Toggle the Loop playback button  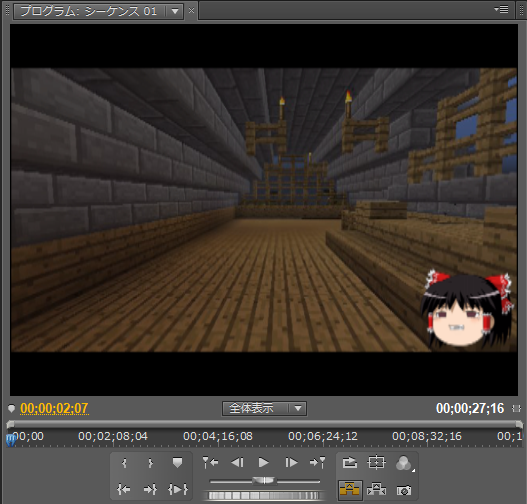[x=350, y=463]
